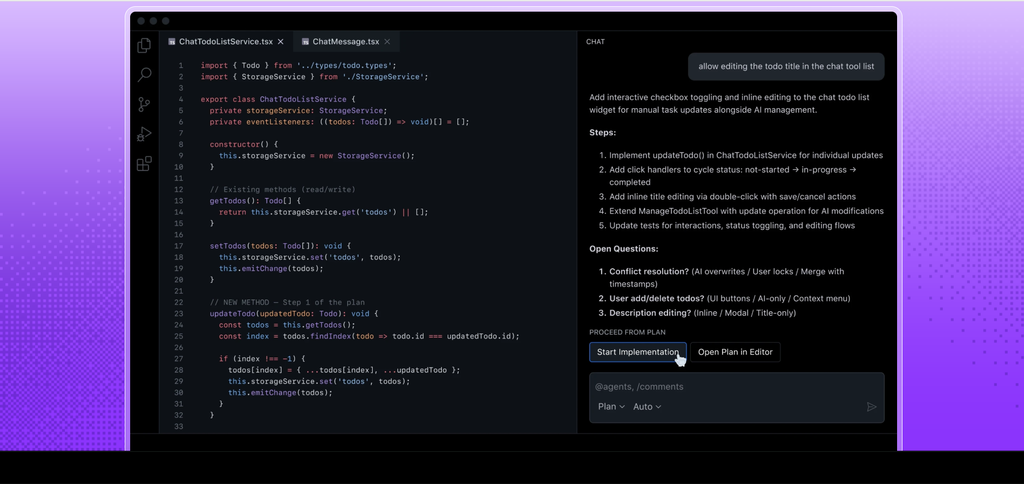
Task: Click the 'Open Questions:' heading
Action: (624, 249)
